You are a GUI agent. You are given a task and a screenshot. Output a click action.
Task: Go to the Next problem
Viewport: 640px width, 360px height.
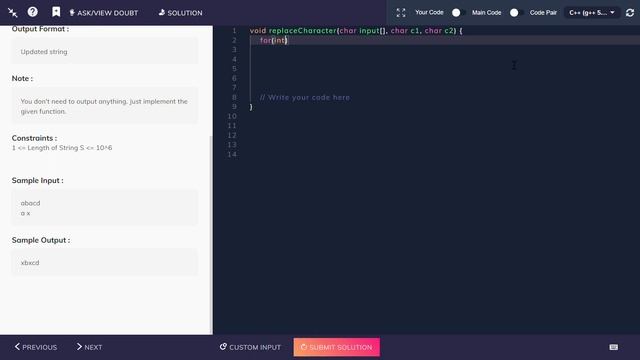pyautogui.click(x=89, y=347)
